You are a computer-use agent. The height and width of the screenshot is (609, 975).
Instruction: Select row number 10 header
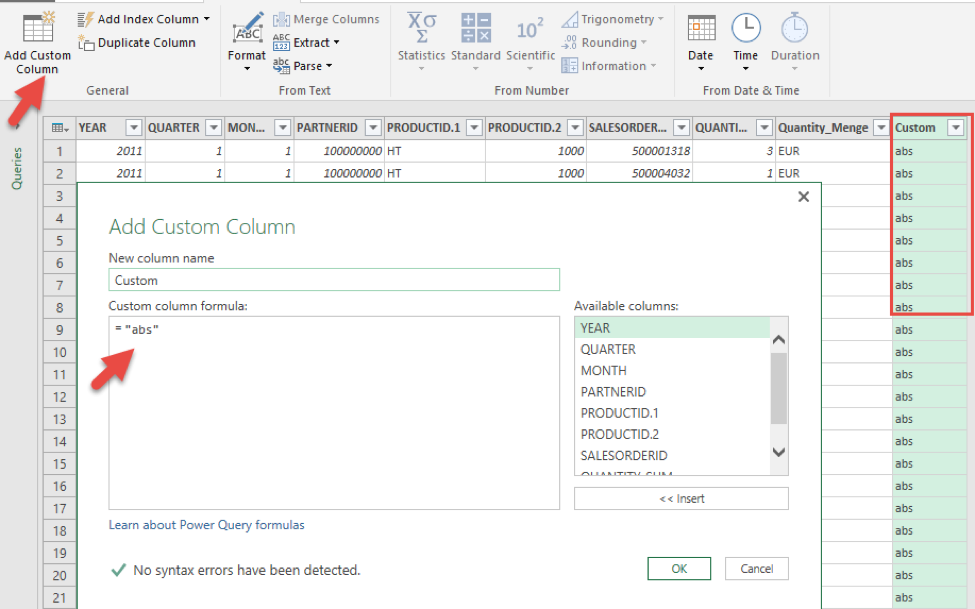click(60, 352)
